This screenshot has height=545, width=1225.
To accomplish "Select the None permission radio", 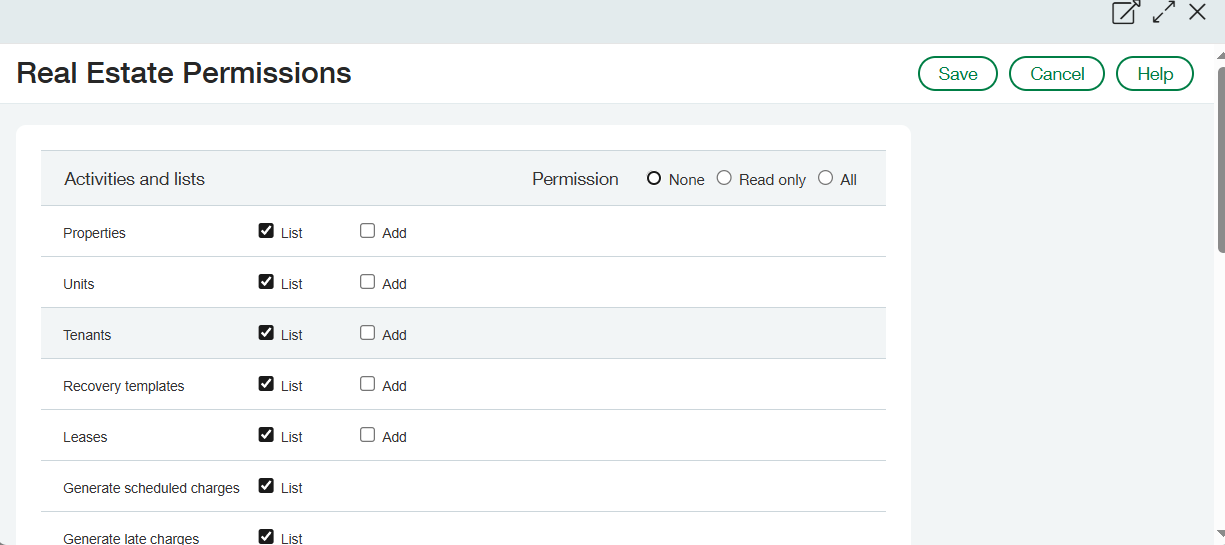I will (654, 178).
